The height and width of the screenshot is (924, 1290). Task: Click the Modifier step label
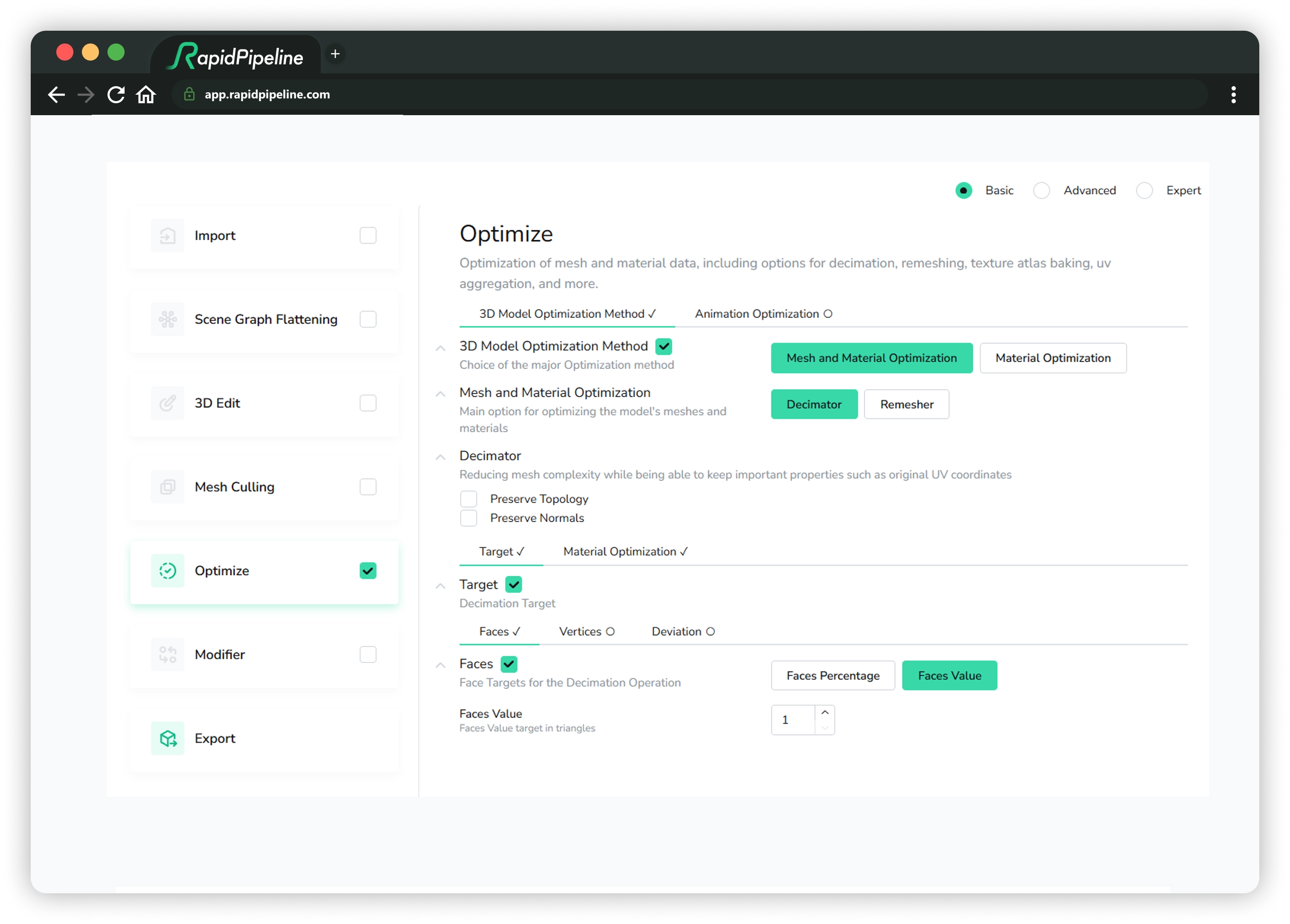click(x=220, y=654)
